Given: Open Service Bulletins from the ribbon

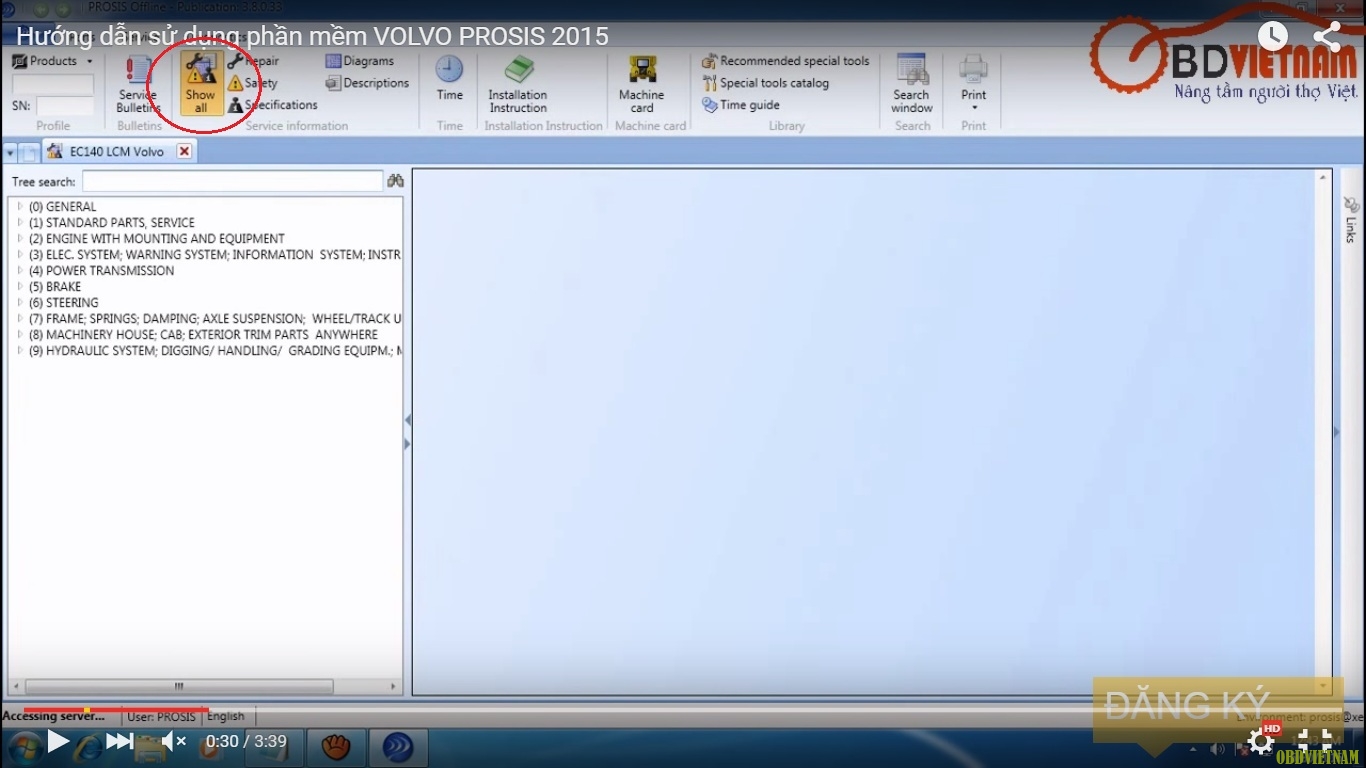Looking at the screenshot, I should pyautogui.click(x=138, y=84).
